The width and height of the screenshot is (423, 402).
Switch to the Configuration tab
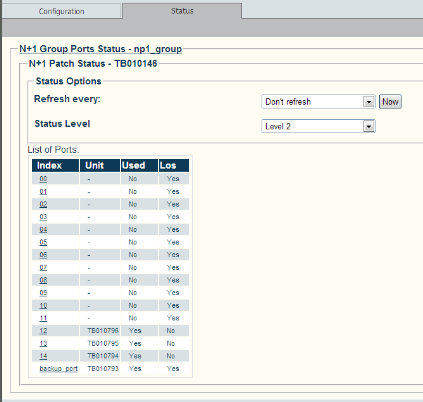point(61,11)
